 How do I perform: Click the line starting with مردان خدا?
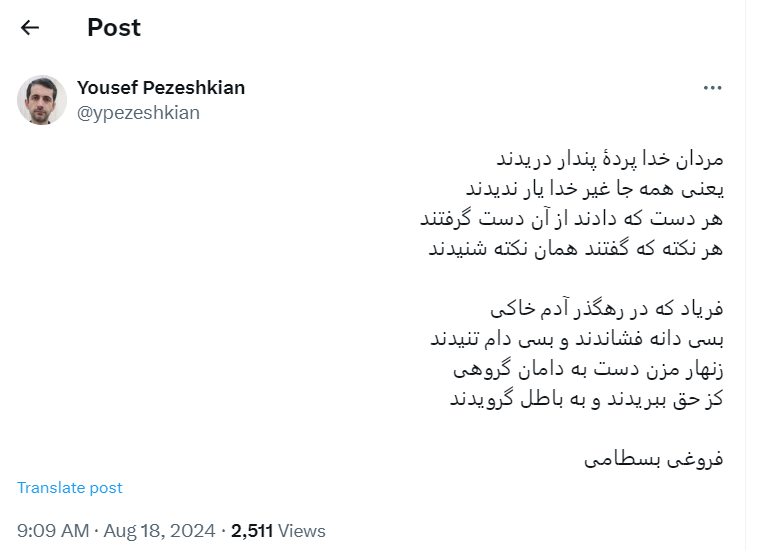click(x=609, y=158)
